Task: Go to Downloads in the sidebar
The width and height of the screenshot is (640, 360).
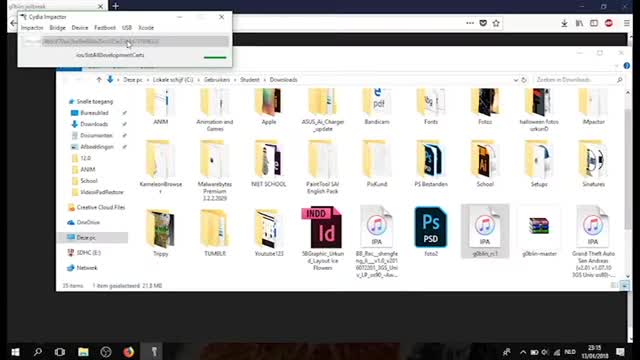Action: point(94,124)
